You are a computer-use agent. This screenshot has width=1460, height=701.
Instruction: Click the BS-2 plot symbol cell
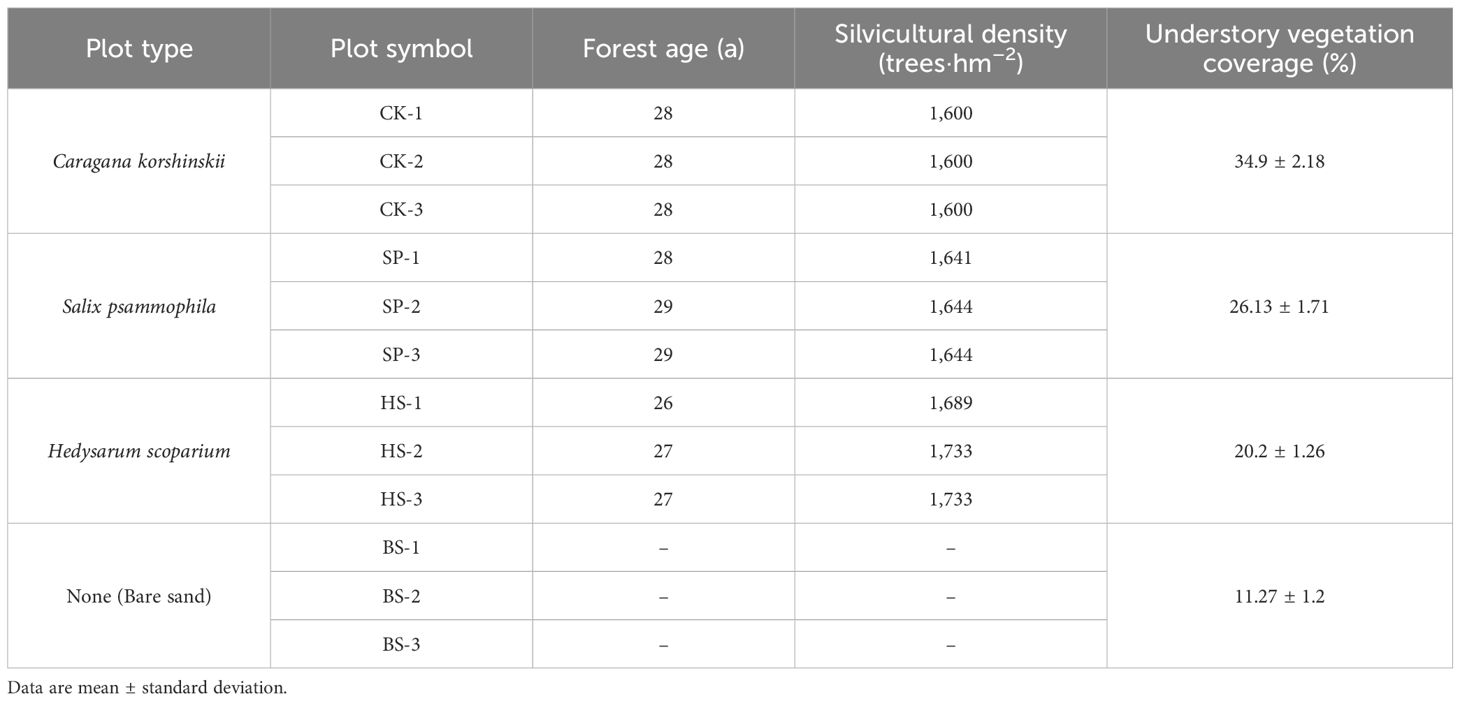(x=401, y=596)
